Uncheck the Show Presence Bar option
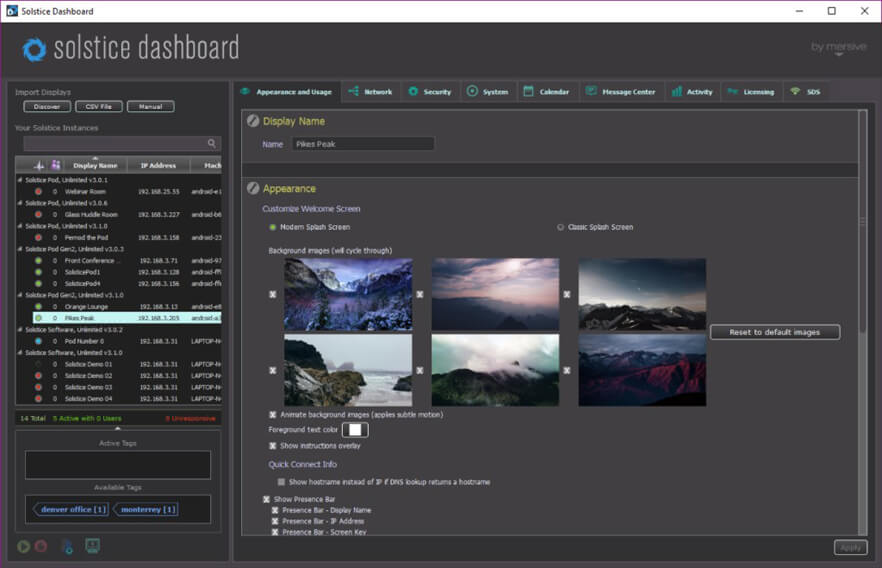Image resolution: width=882 pixels, height=568 pixels. pos(266,499)
